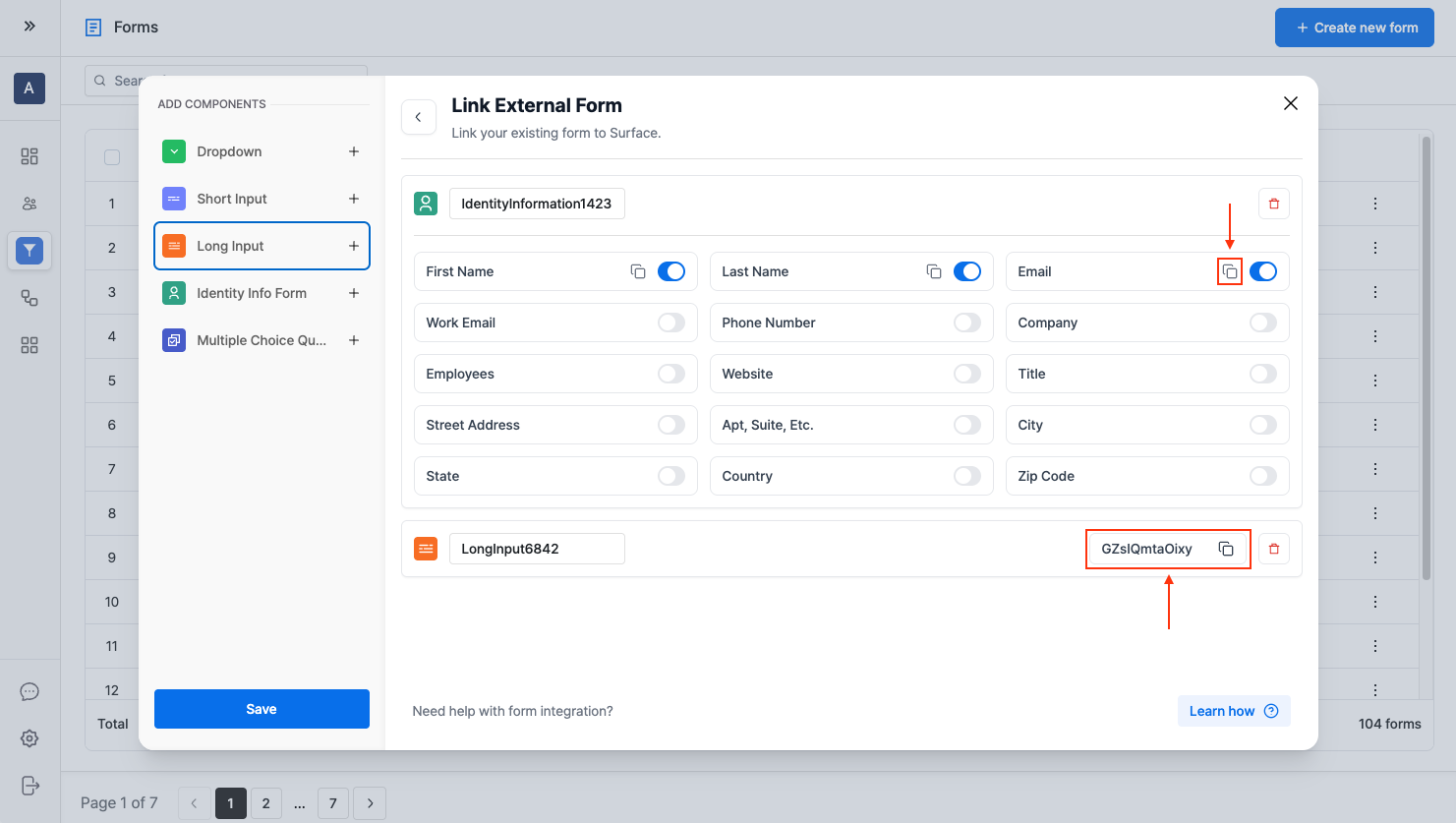
Task: Click the blue Save button
Action: click(262, 709)
